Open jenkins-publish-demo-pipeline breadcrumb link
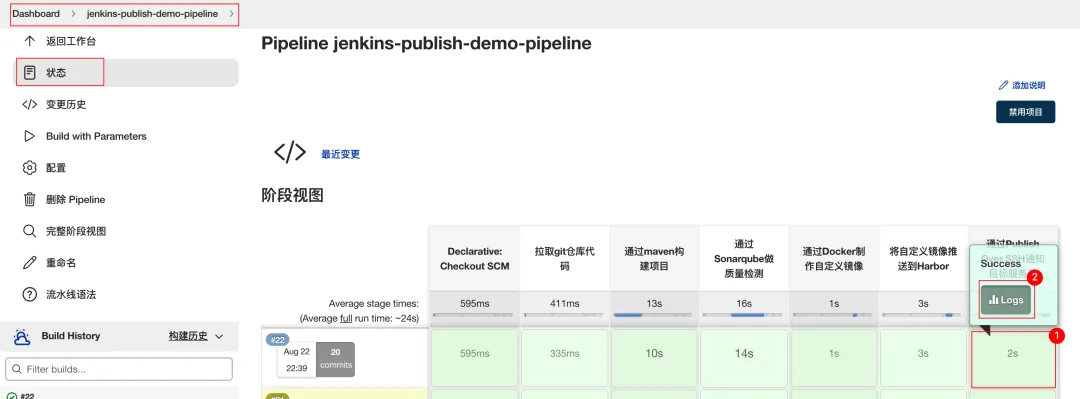This screenshot has width=1080, height=399. coord(152,14)
